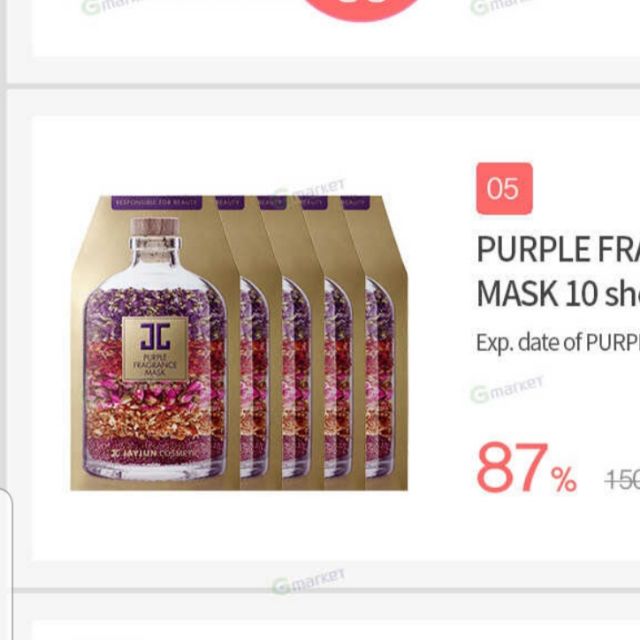The image size is (640, 640).
Task: Click the cork stopper of the bottle
Action: (155, 228)
